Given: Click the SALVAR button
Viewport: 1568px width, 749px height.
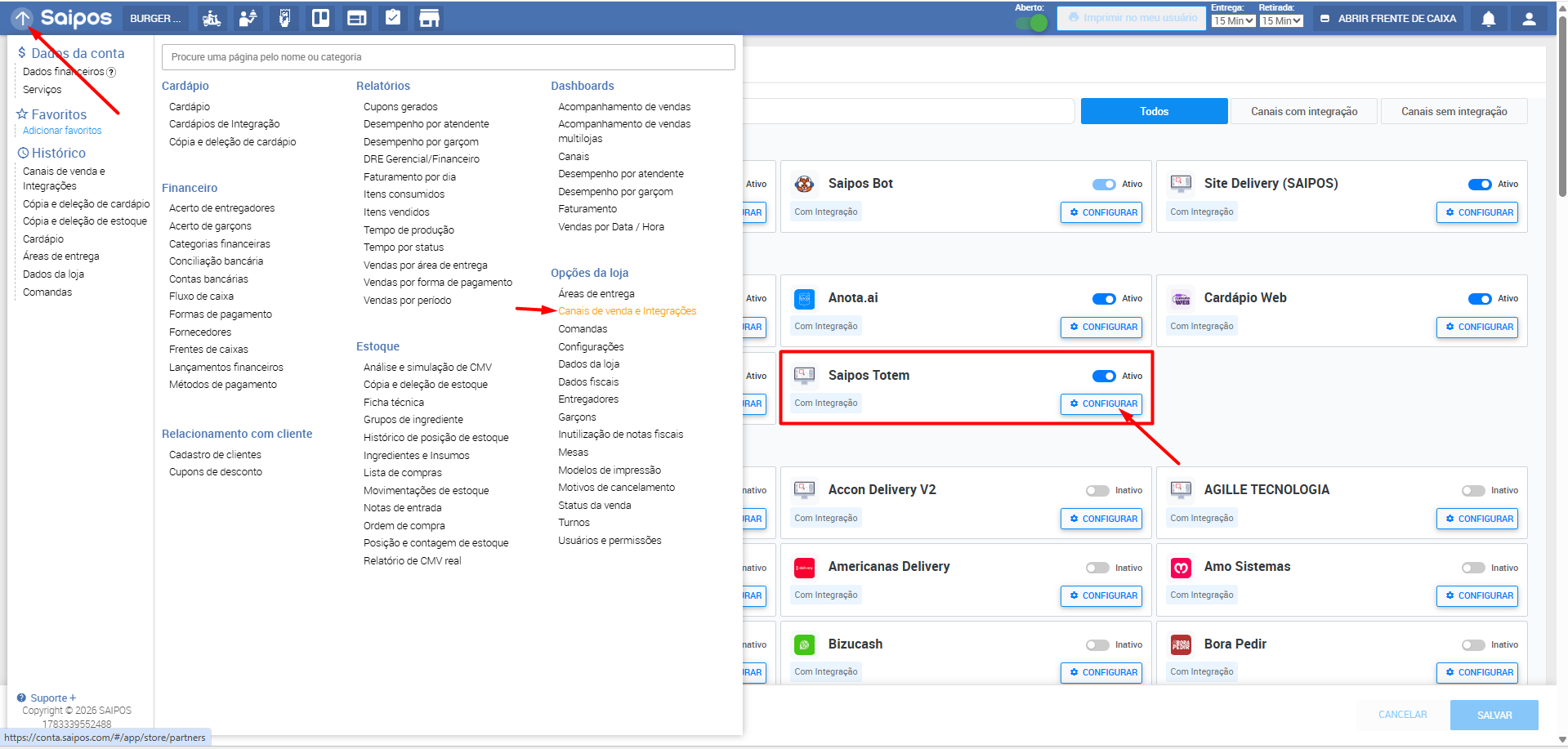Looking at the screenshot, I should (x=1494, y=715).
